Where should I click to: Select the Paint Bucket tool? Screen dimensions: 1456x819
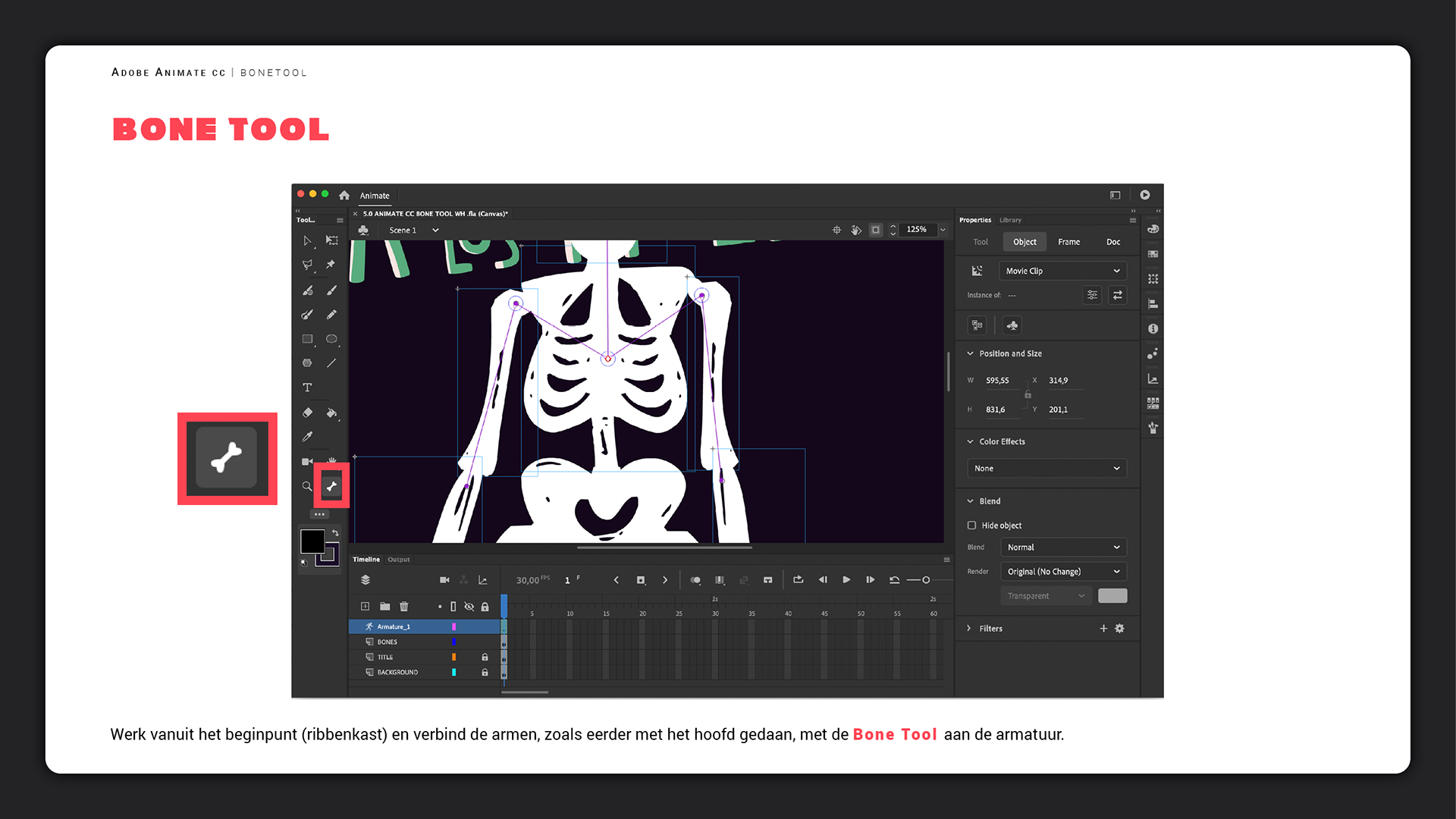331,413
